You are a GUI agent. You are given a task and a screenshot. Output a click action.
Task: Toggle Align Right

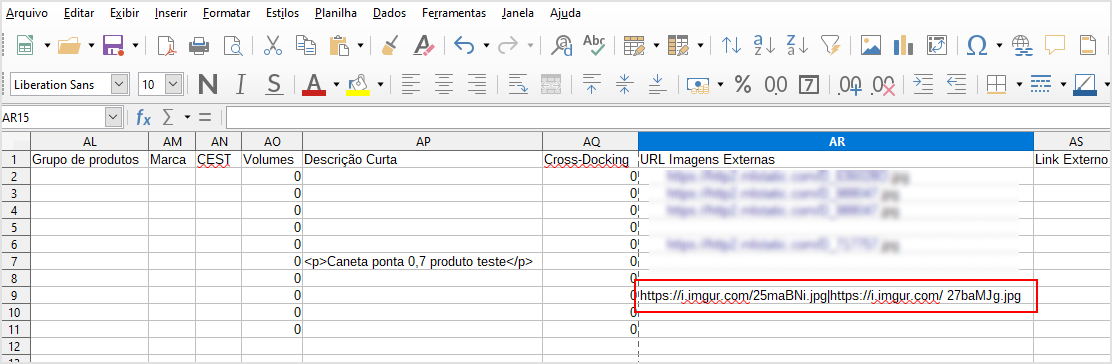click(x=477, y=85)
